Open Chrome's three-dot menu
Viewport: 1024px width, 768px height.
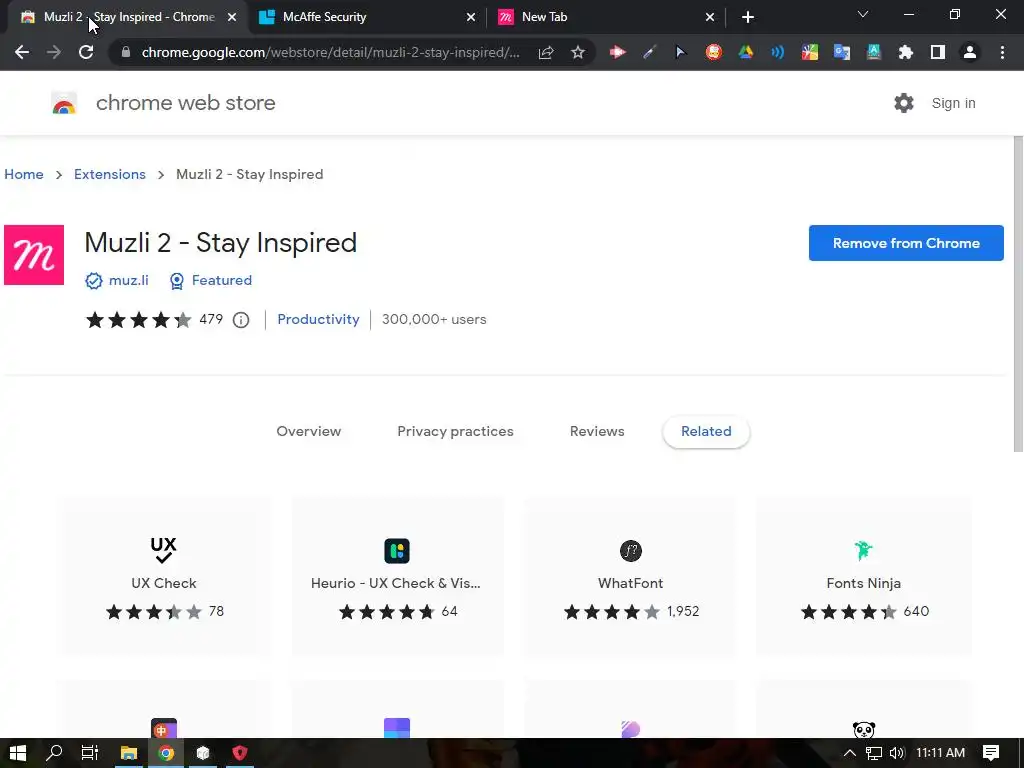coord(1002,52)
